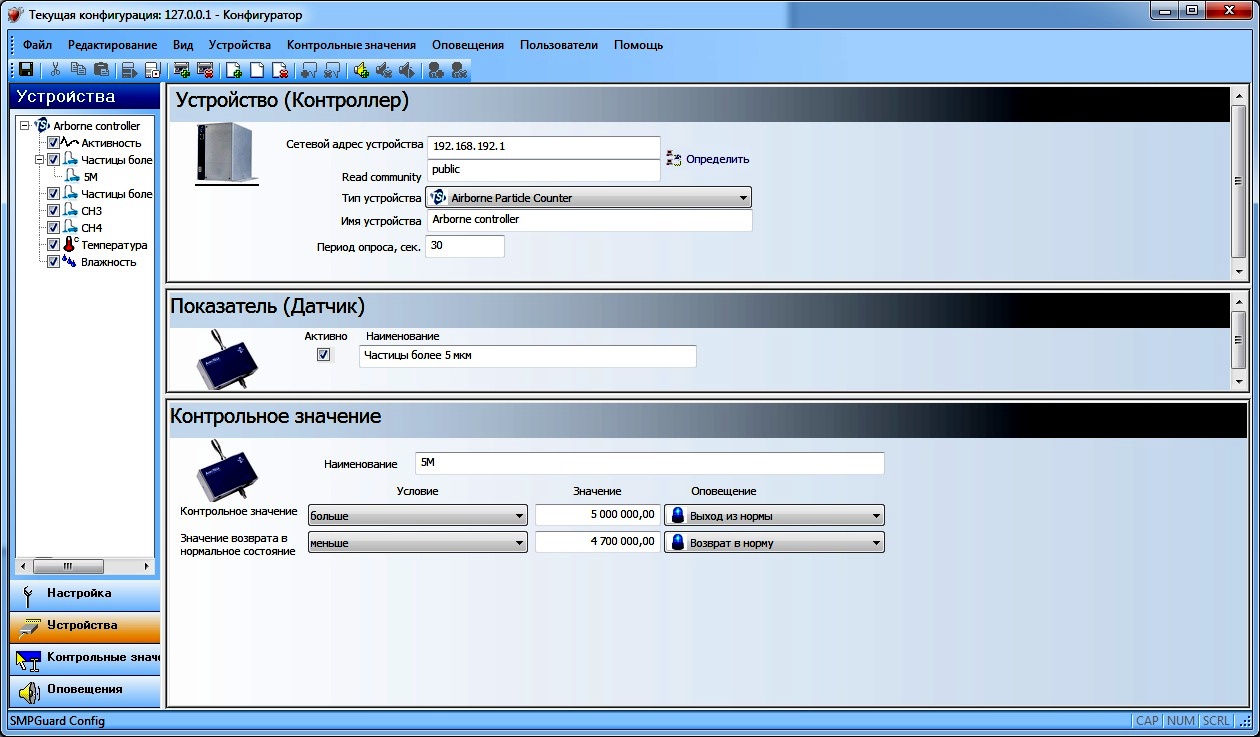Toggle the Активность checkbox in tree
1260x737 pixels.
click(54, 143)
